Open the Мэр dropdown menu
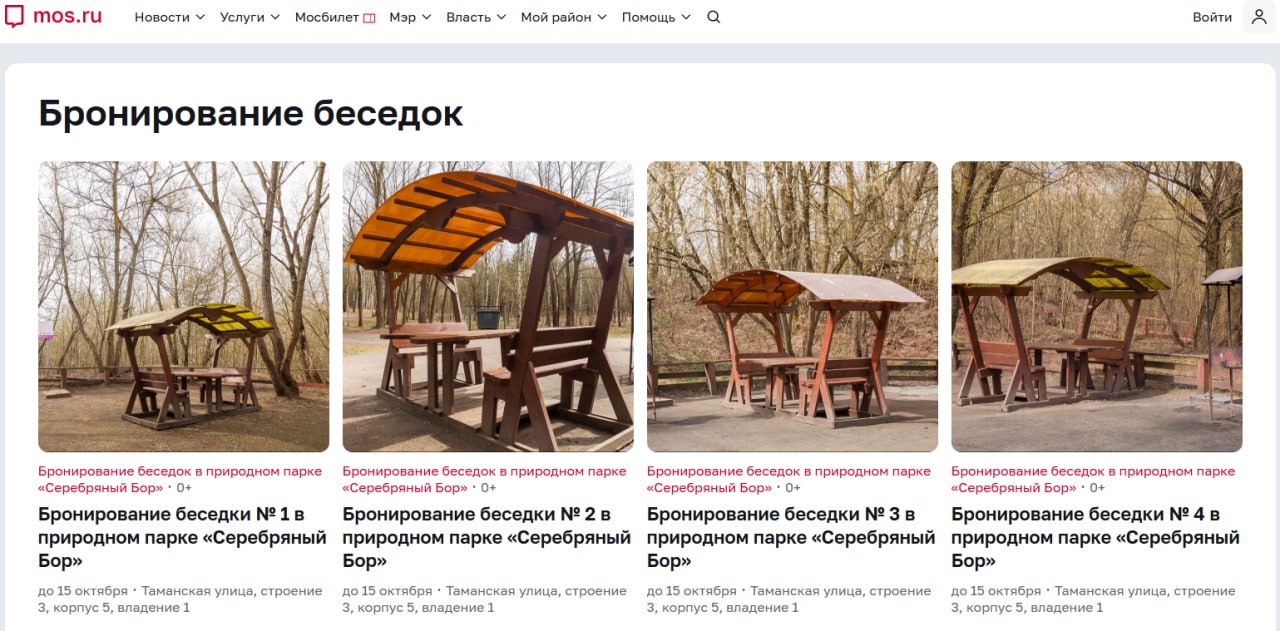 tap(411, 17)
